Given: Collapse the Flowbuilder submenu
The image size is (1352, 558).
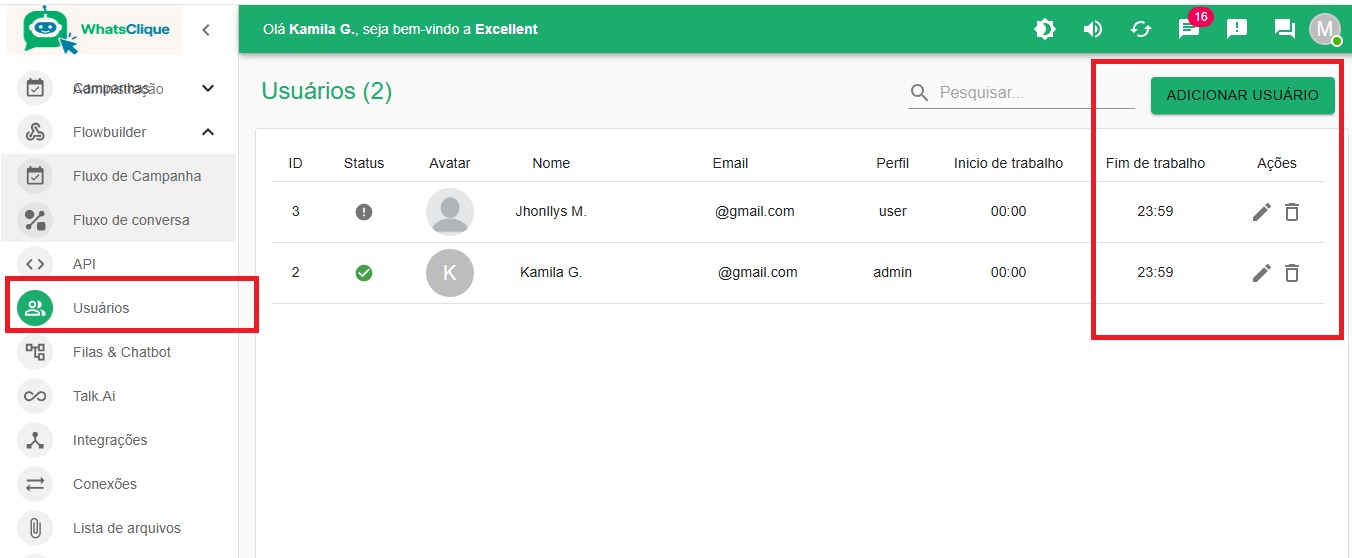Looking at the screenshot, I should pos(208,132).
